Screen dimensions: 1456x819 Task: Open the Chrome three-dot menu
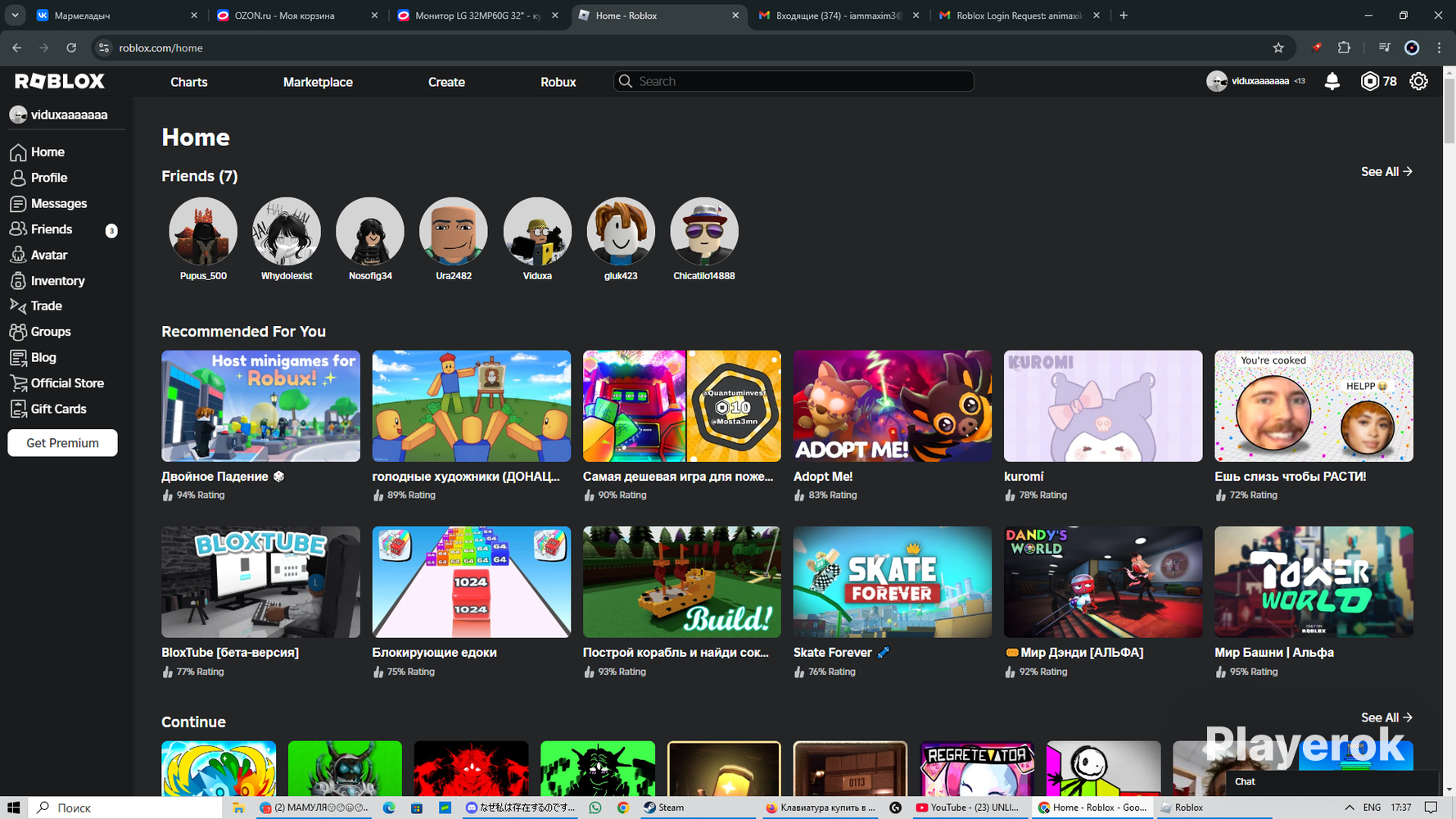[1439, 48]
